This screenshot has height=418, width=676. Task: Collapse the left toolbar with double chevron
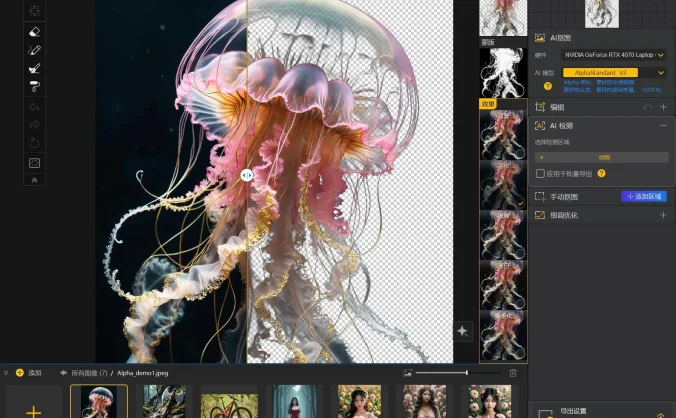coord(34,180)
